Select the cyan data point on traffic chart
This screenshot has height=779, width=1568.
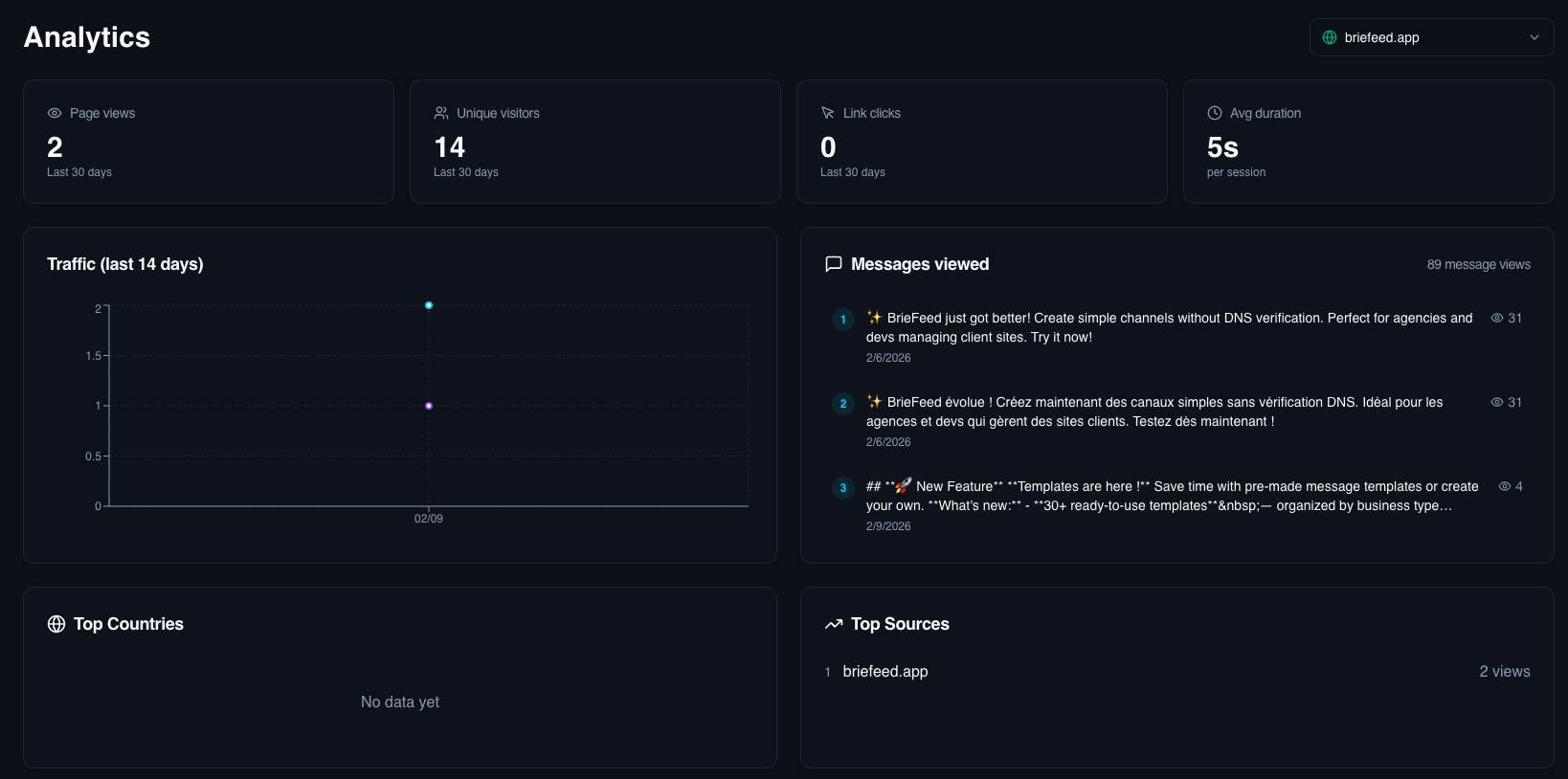tap(429, 305)
